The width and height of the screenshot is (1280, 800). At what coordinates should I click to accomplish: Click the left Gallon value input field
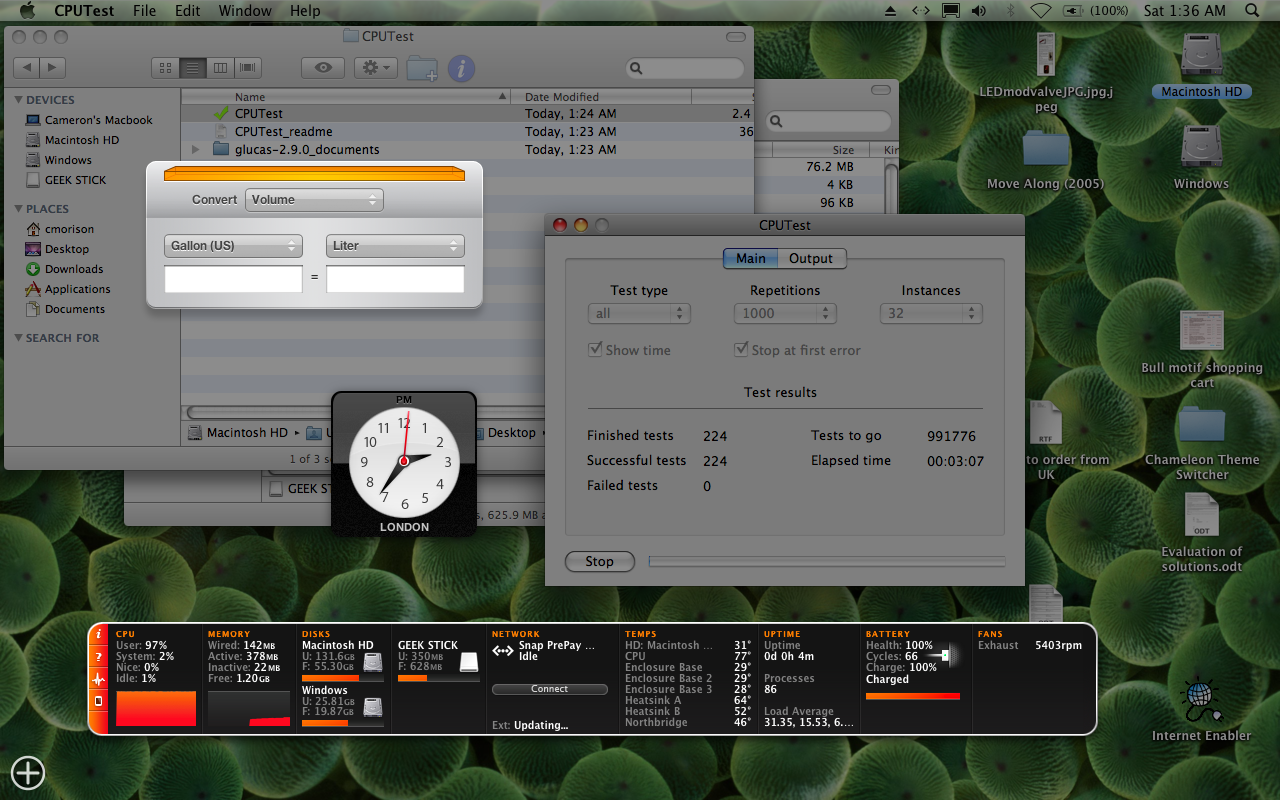[x=233, y=279]
